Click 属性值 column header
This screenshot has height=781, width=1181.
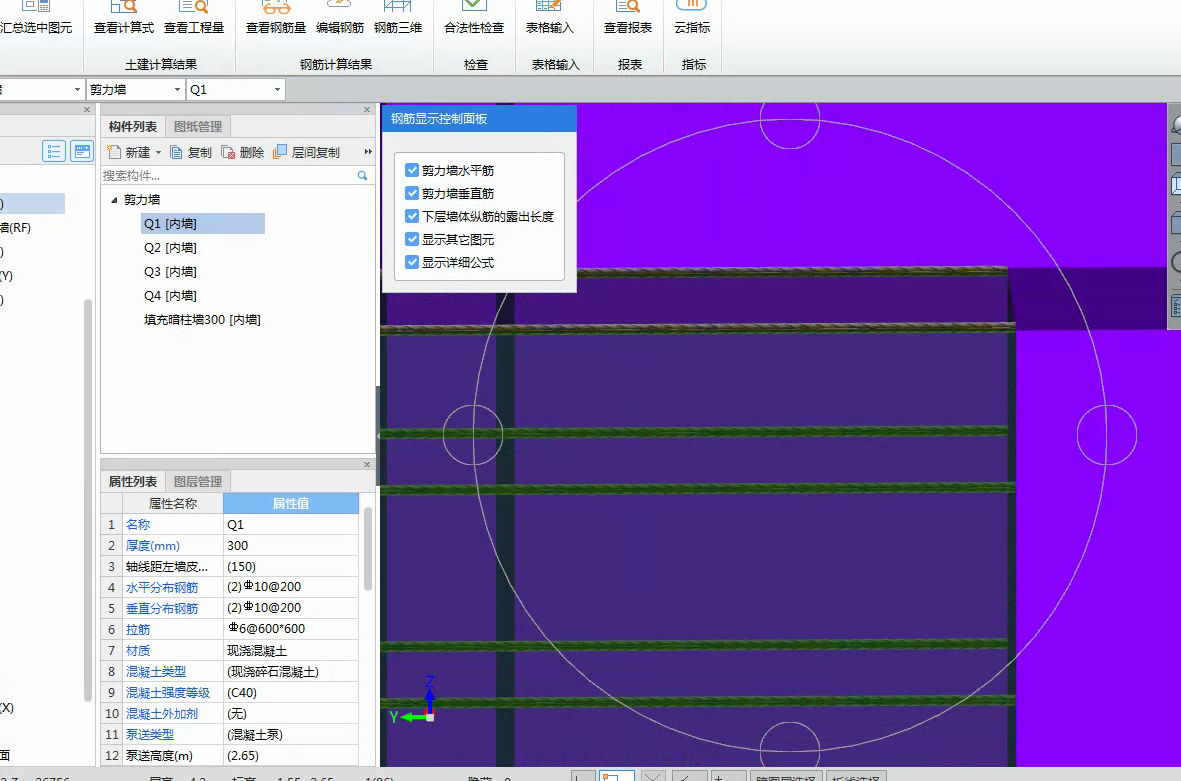coord(291,503)
